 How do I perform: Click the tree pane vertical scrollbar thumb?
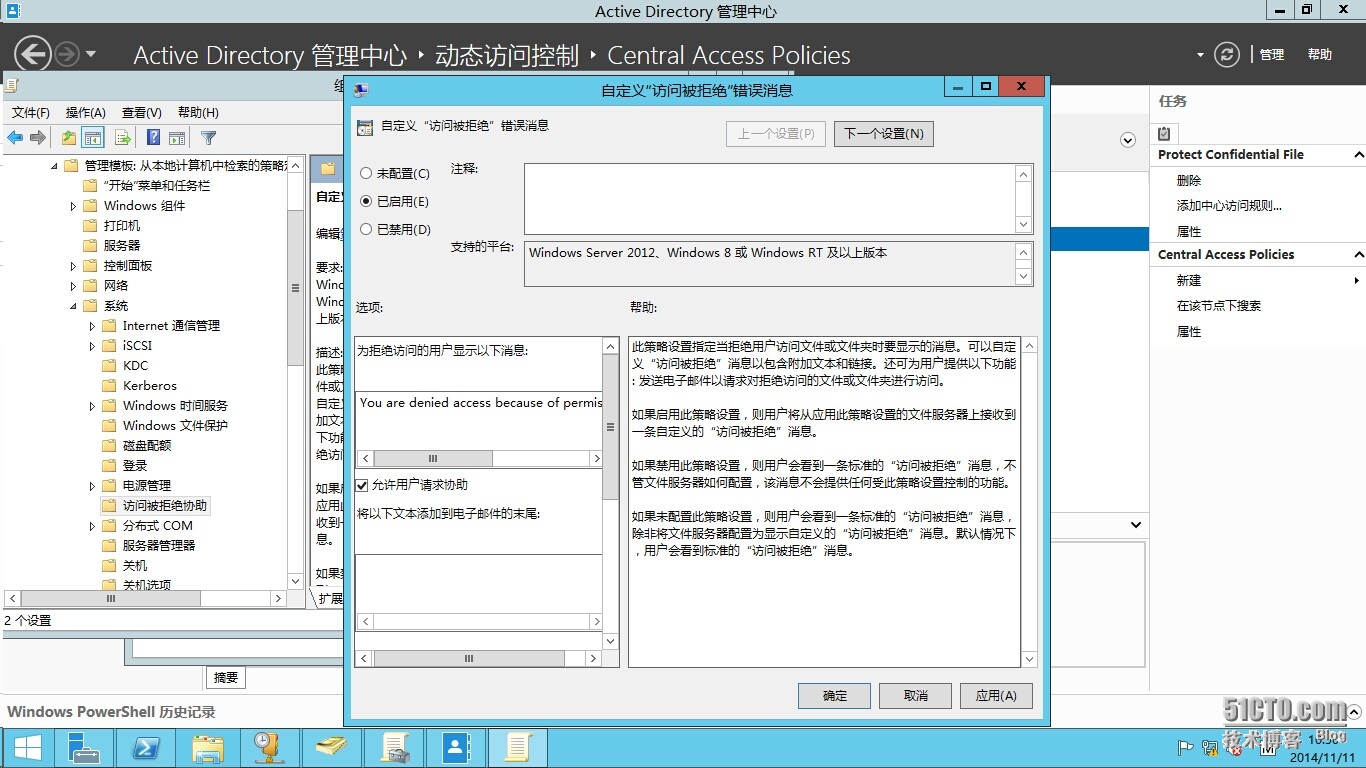(x=294, y=288)
